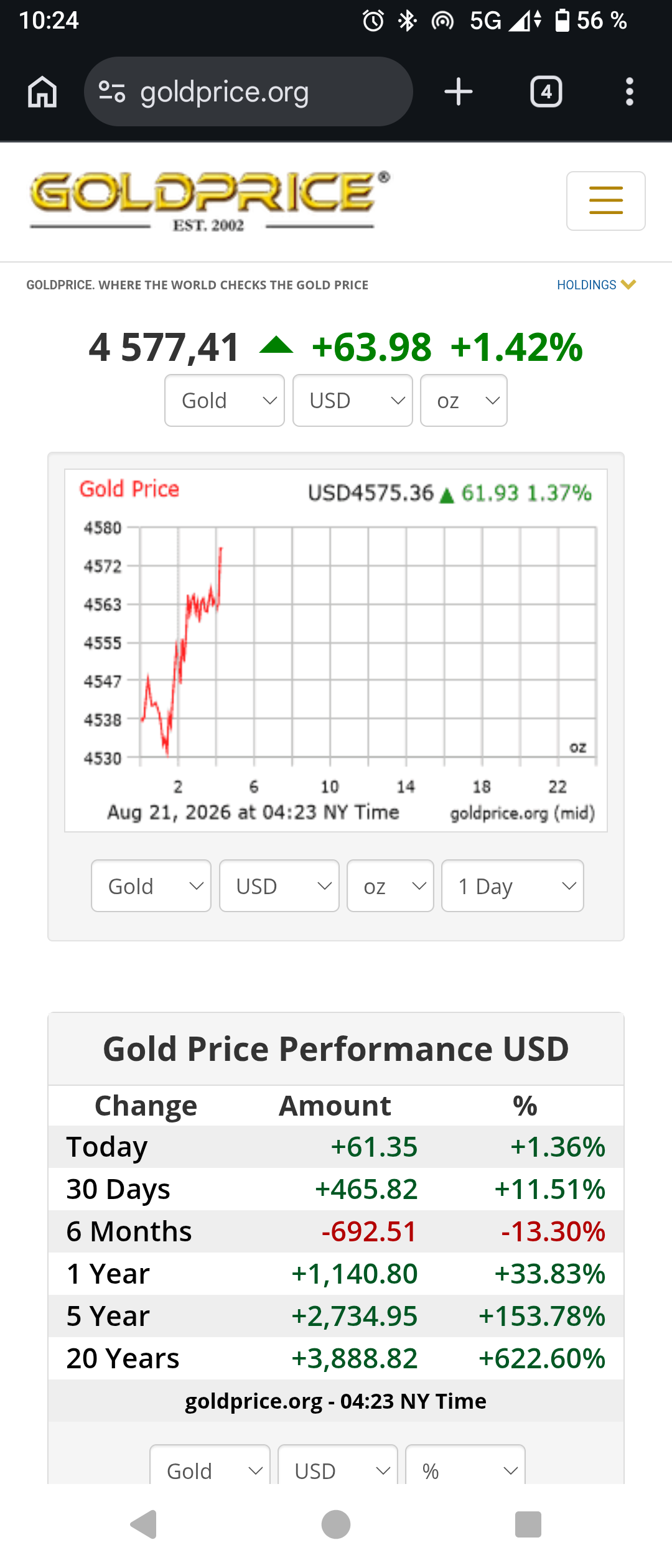Open the top oz weight unit dropdown
The width and height of the screenshot is (672, 1568).
(x=464, y=401)
